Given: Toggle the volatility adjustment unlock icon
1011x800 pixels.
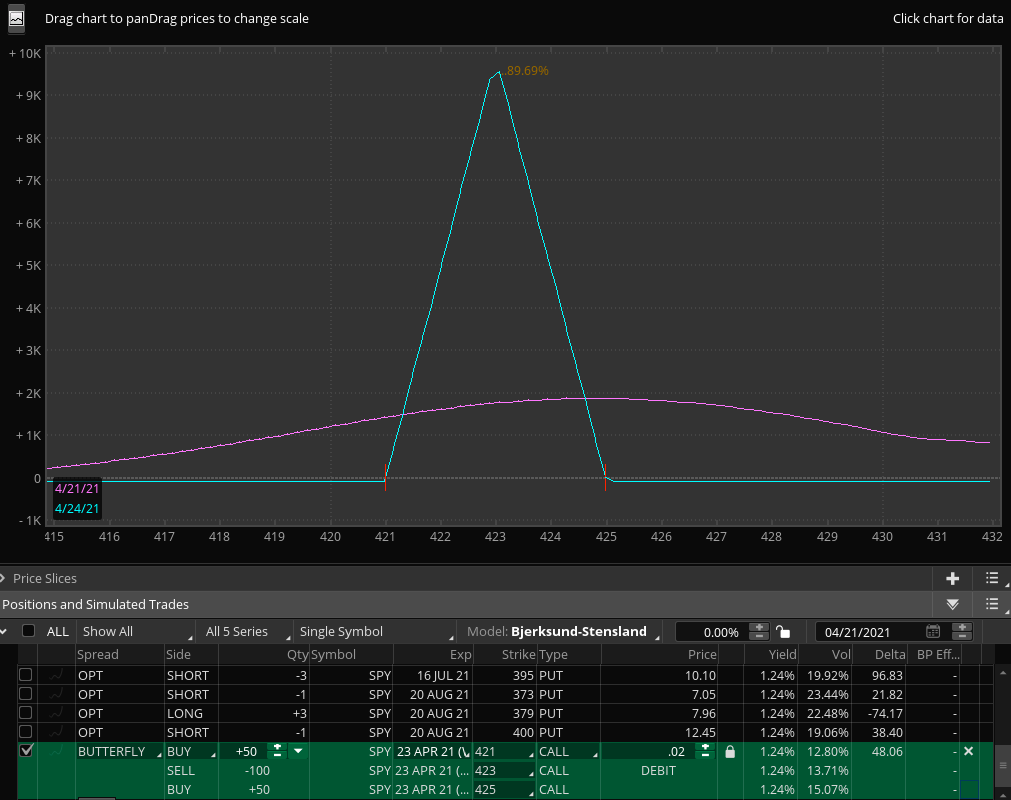Looking at the screenshot, I should 783,632.
